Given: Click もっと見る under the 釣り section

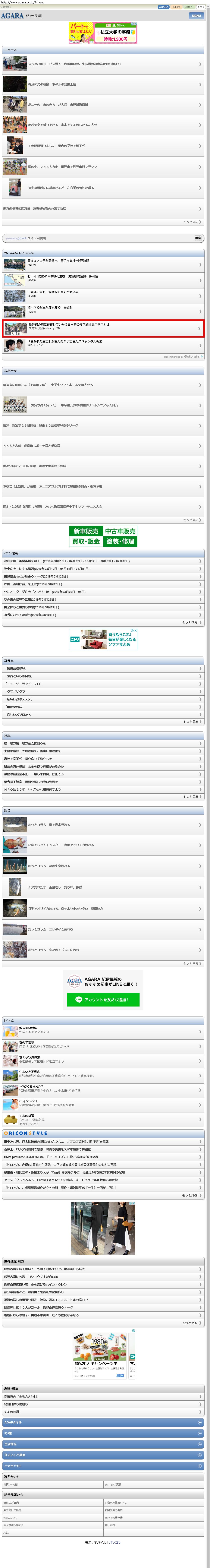Looking at the screenshot, I should [x=192, y=964].
